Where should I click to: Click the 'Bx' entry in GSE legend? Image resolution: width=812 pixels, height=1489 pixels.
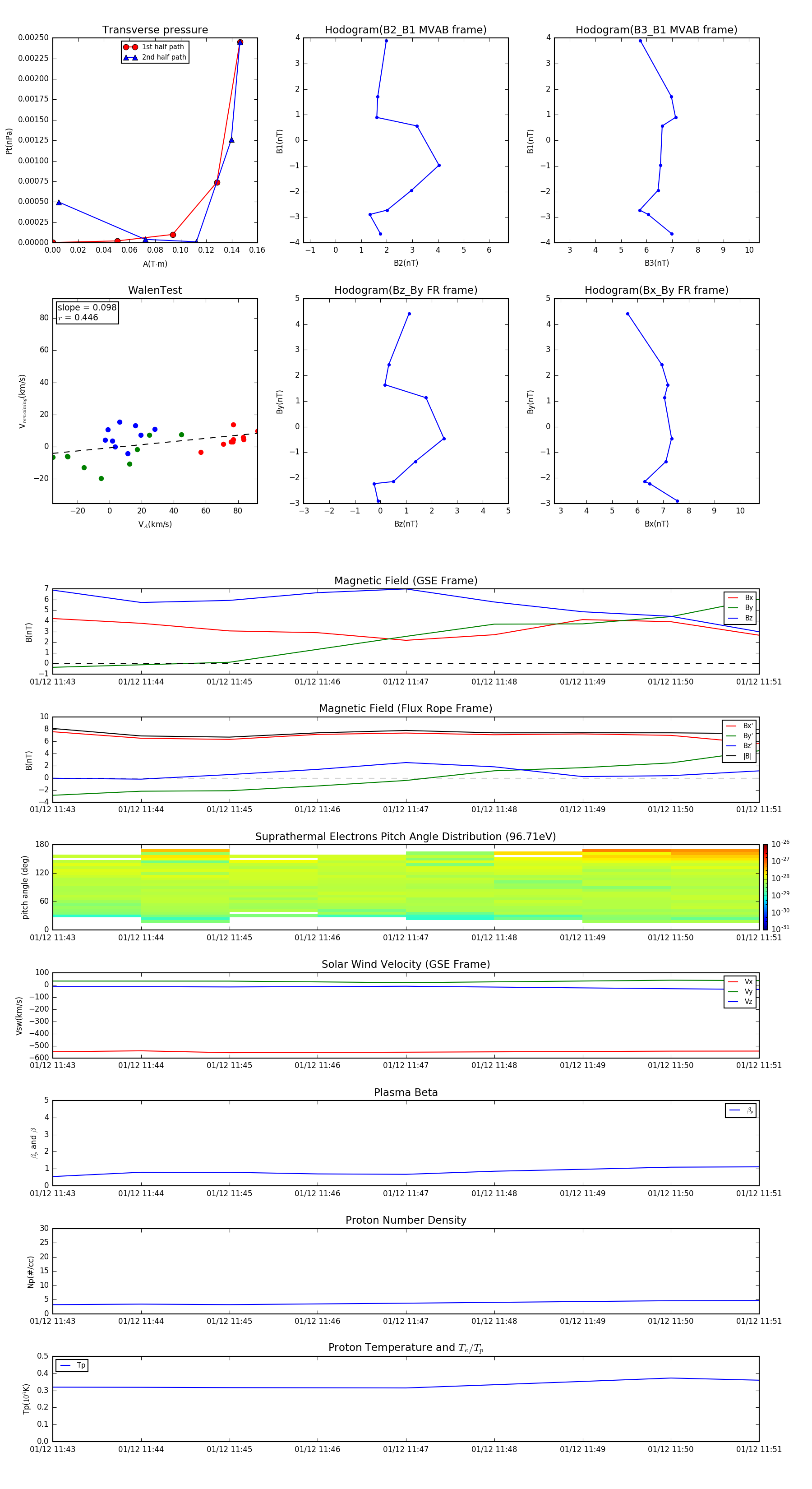pyautogui.click(x=740, y=598)
